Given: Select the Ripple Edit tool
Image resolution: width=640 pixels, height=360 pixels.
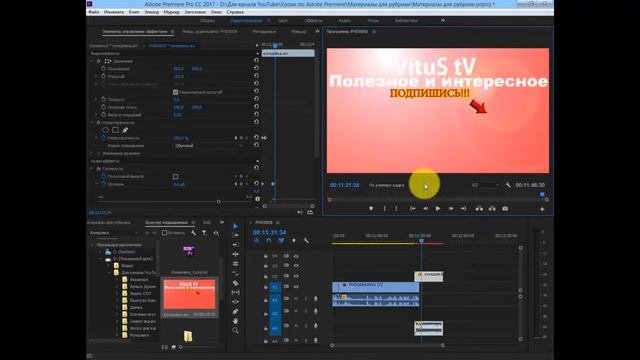Looking at the screenshot, I should 236,245.
